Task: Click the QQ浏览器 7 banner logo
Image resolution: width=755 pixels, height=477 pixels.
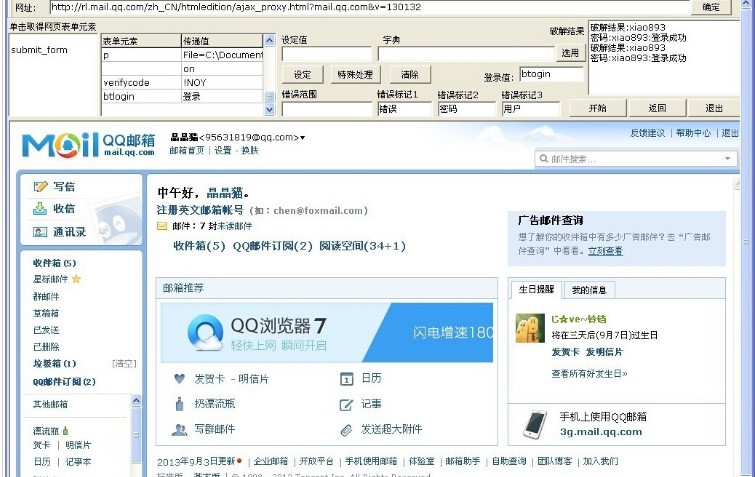Action: tap(205, 333)
